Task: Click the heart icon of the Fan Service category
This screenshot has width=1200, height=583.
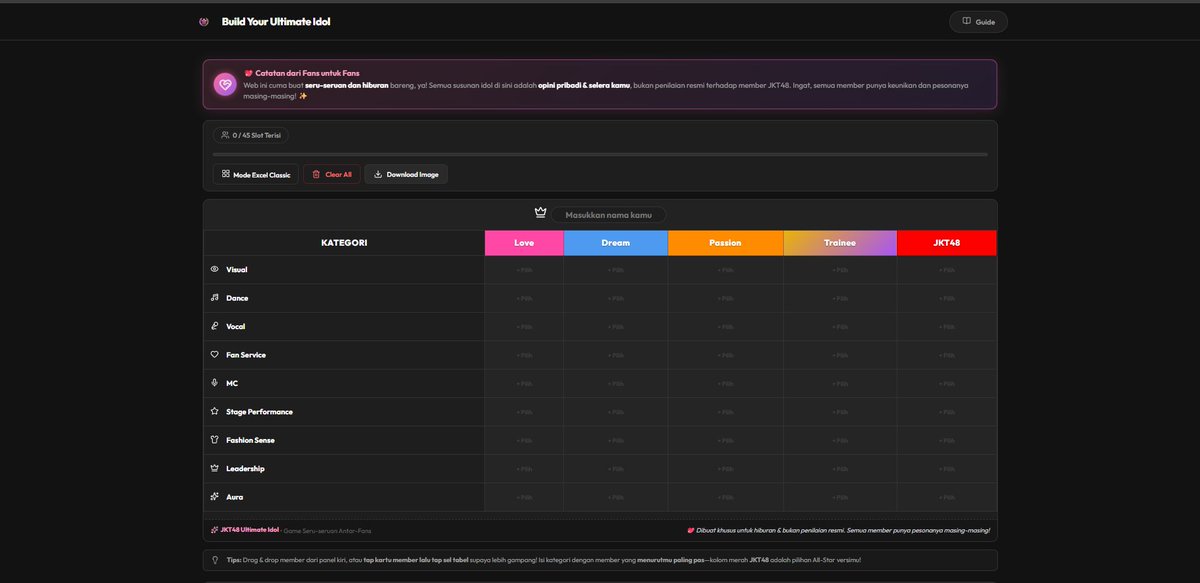Action: click(x=214, y=355)
